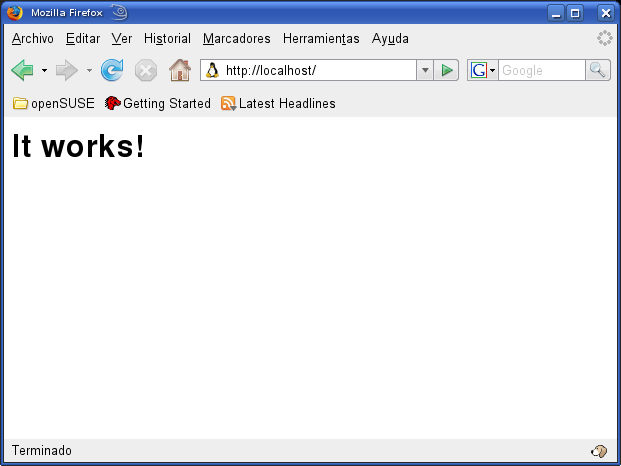Open the back history dropdown arrow

pos(44,70)
